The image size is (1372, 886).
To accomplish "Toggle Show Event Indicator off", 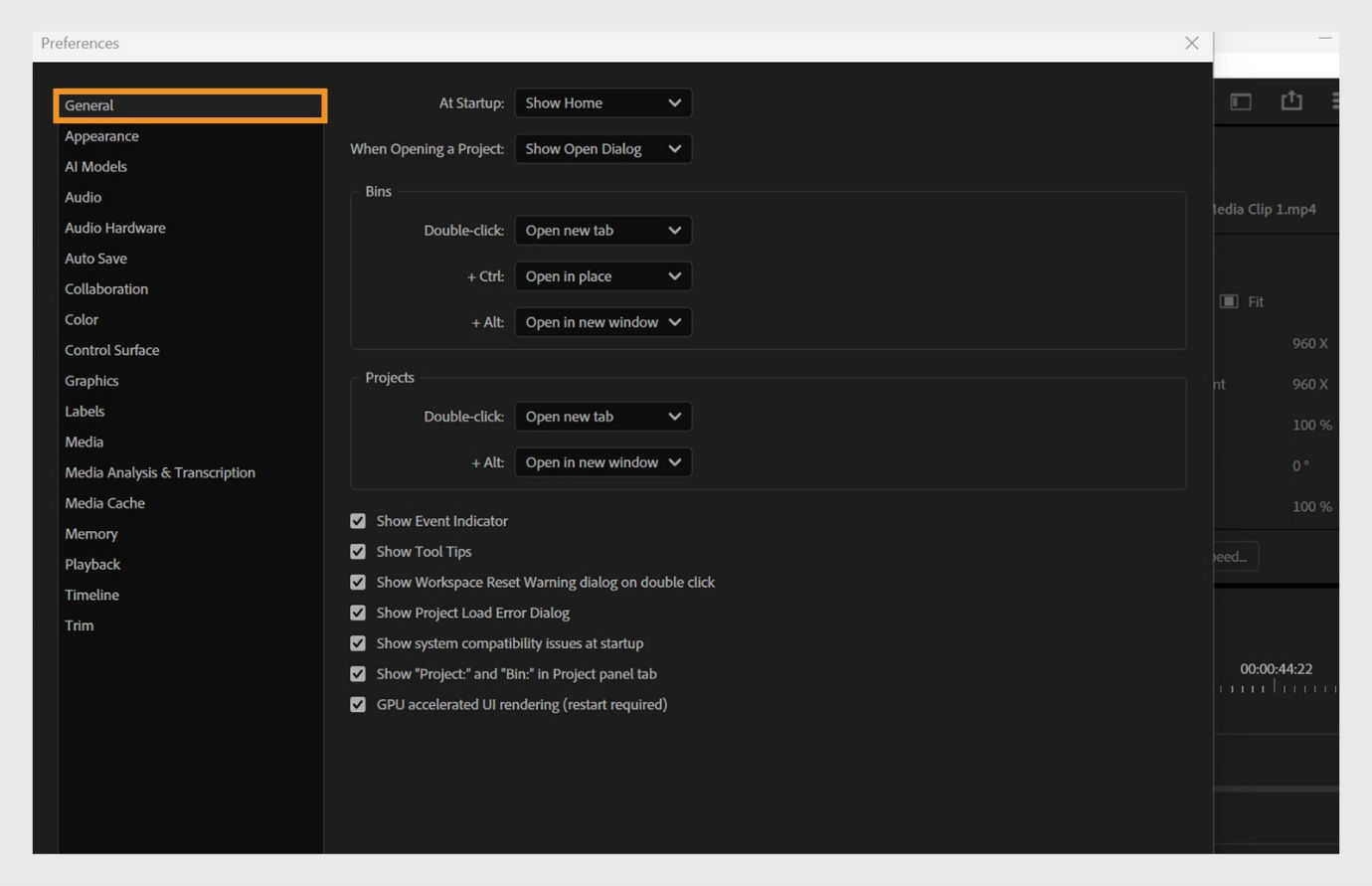I will 358,520.
